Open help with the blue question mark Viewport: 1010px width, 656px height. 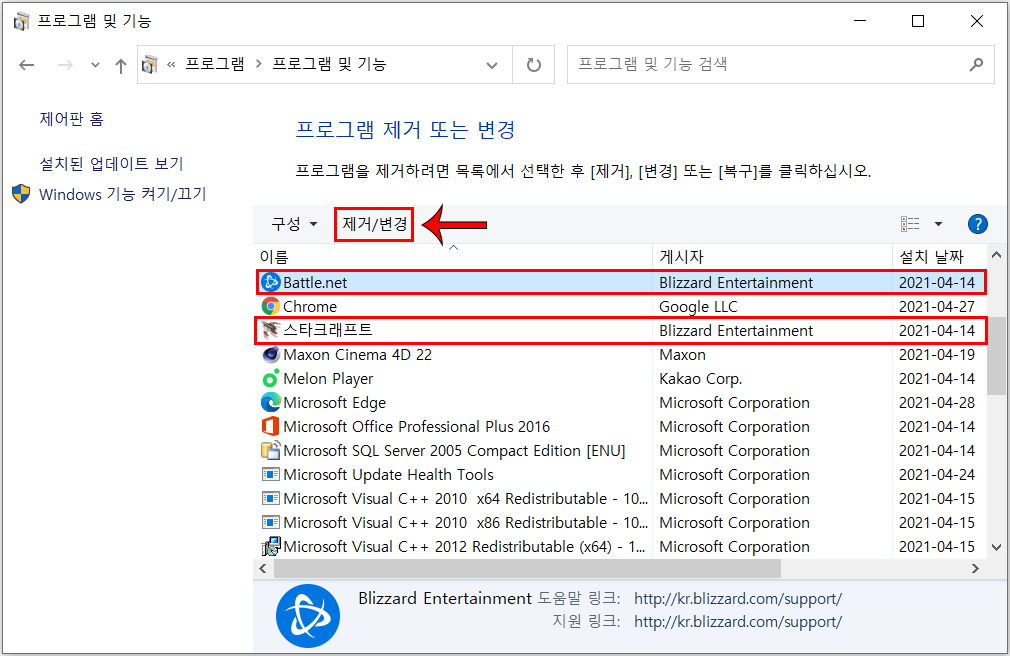point(977,224)
